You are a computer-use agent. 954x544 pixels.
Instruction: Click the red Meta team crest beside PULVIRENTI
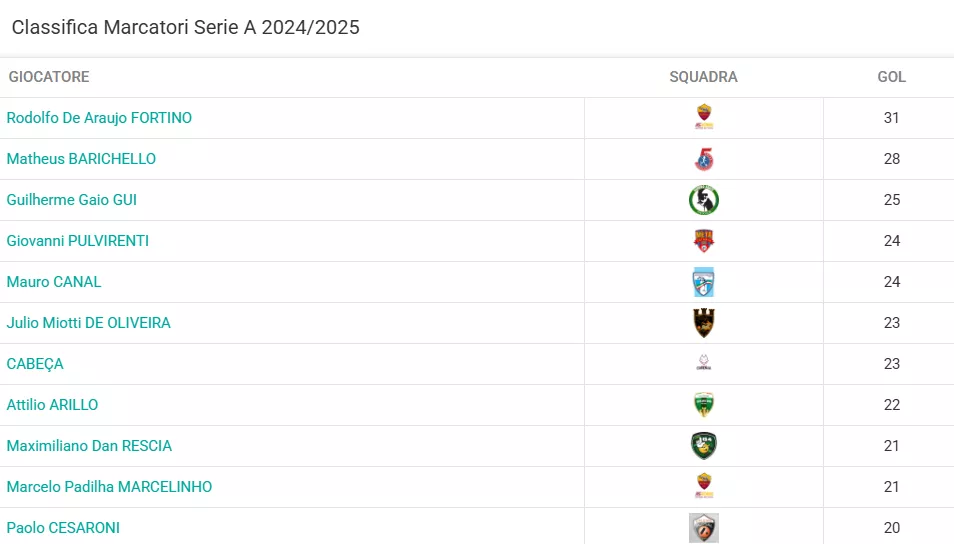[704, 241]
